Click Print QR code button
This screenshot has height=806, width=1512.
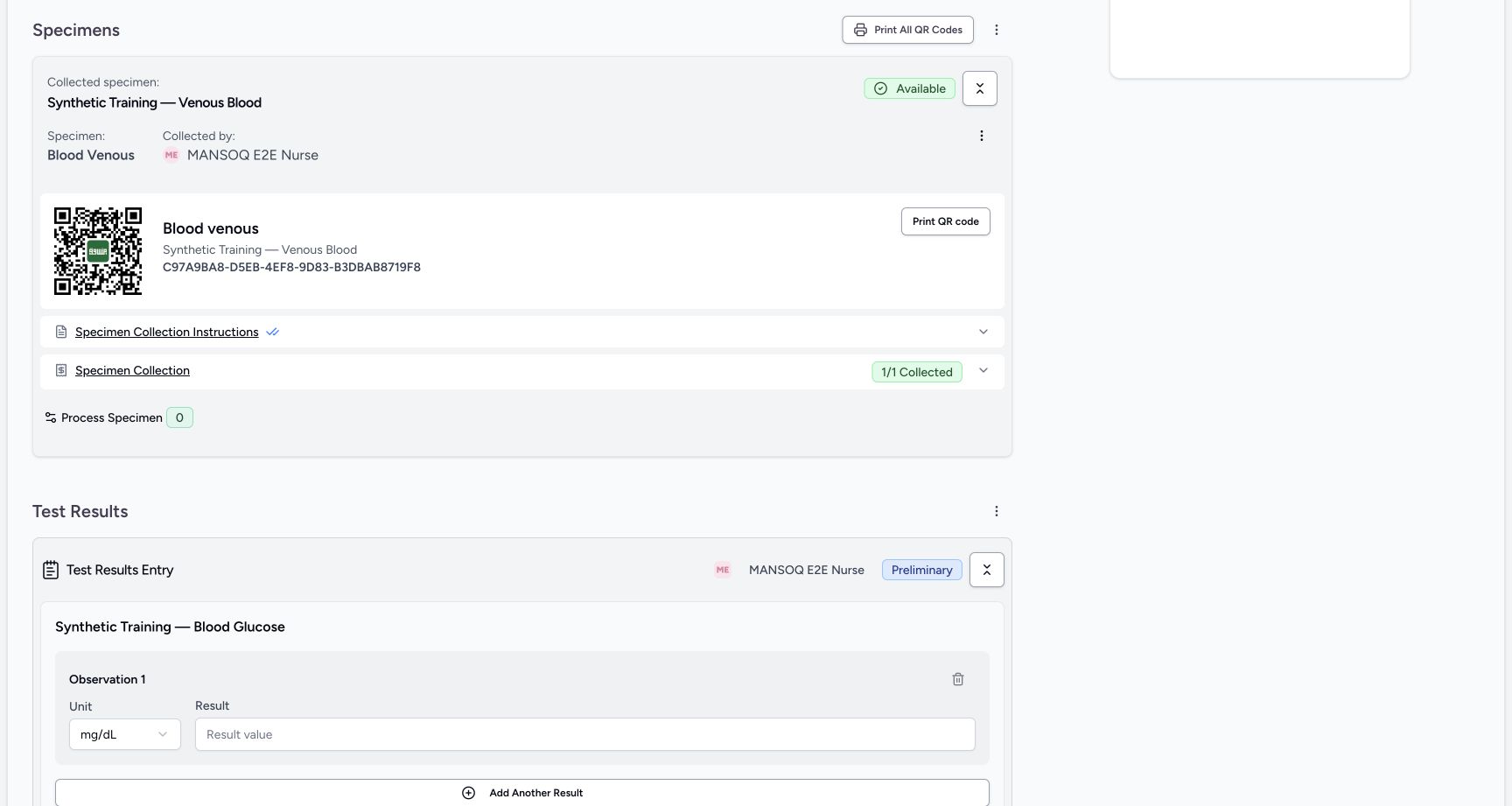(x=946, y=221)
